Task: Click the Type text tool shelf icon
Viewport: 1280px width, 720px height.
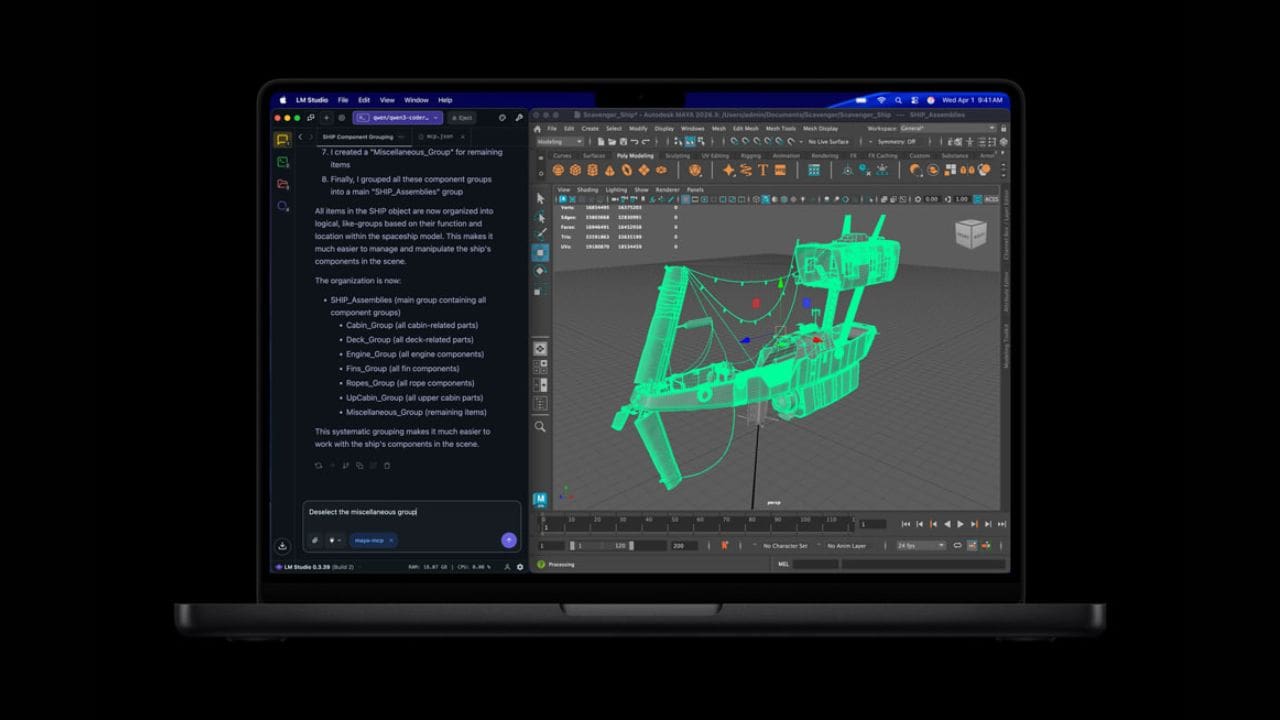Action: pyautogui.click(x=763, y=170)
